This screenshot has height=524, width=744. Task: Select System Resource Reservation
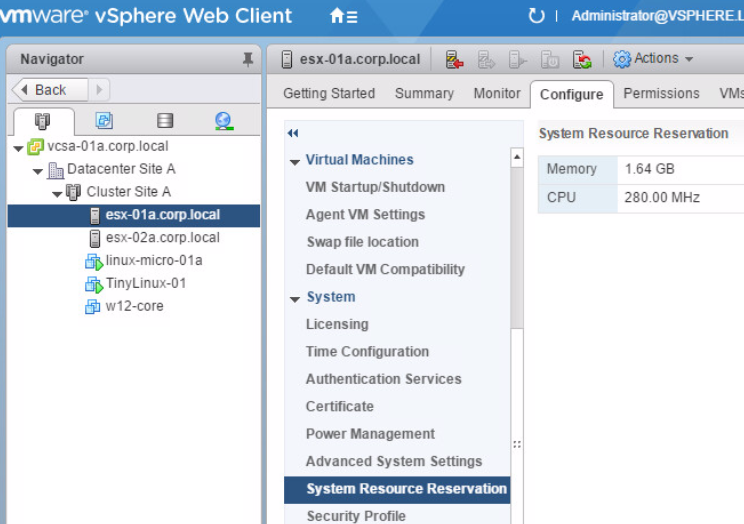point(397,490)
